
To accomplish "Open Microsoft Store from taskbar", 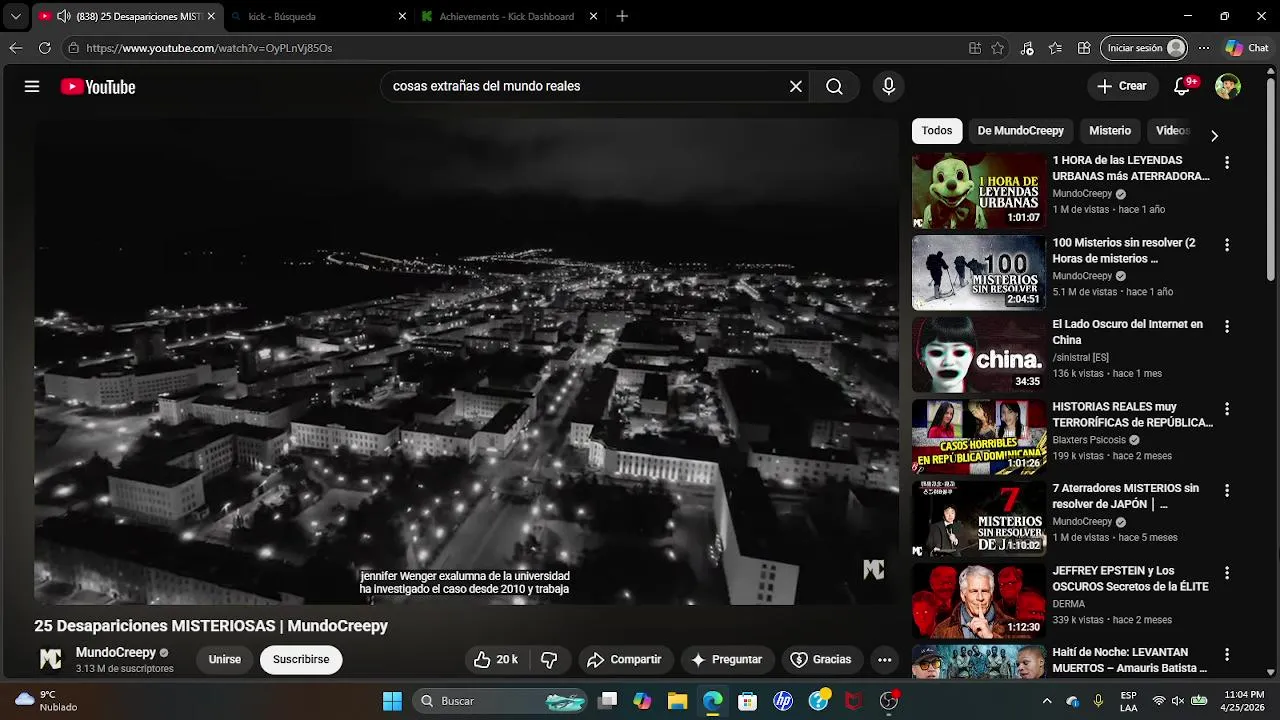I will (747, 701).
